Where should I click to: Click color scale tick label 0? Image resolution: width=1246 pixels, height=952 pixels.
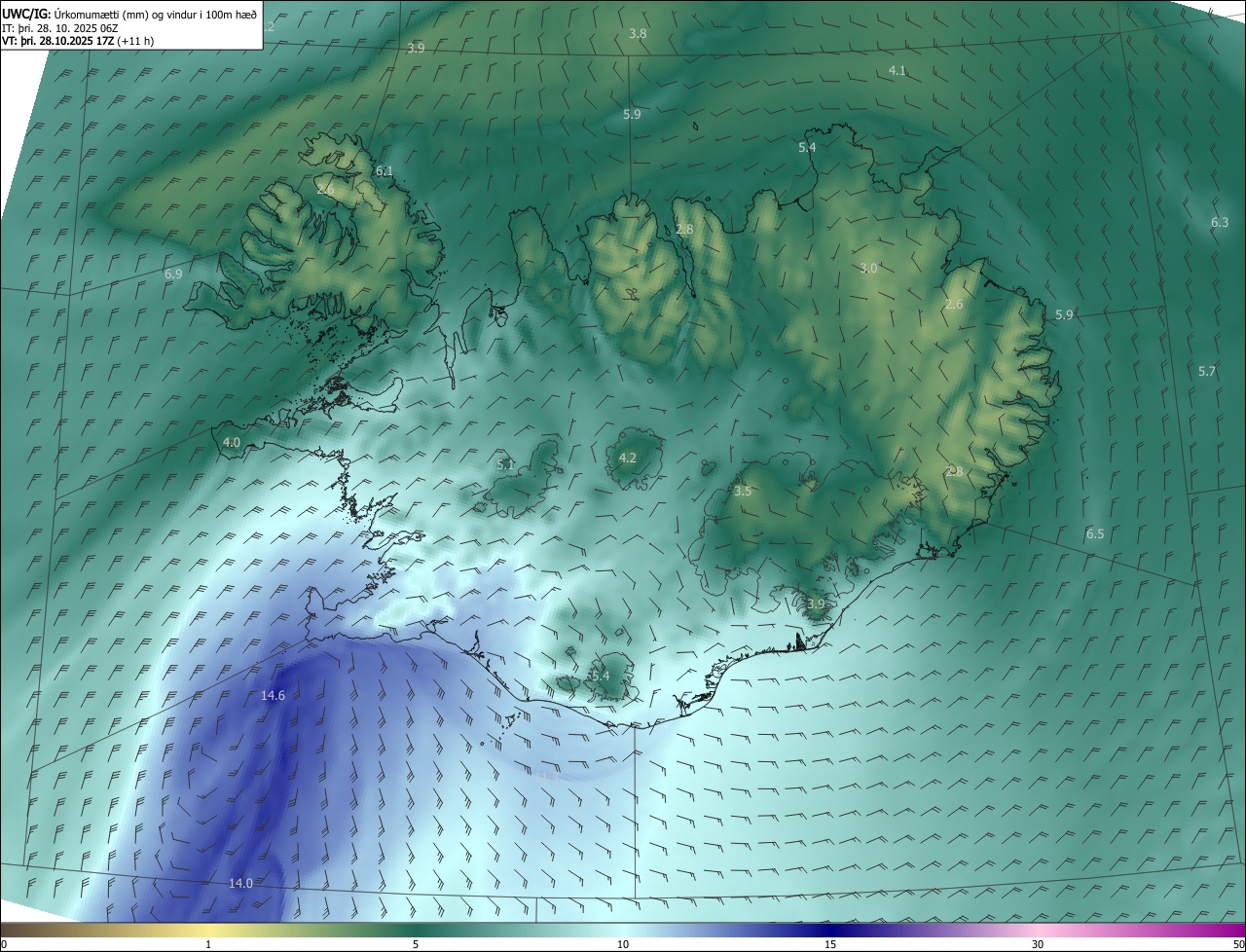point(4,944)
